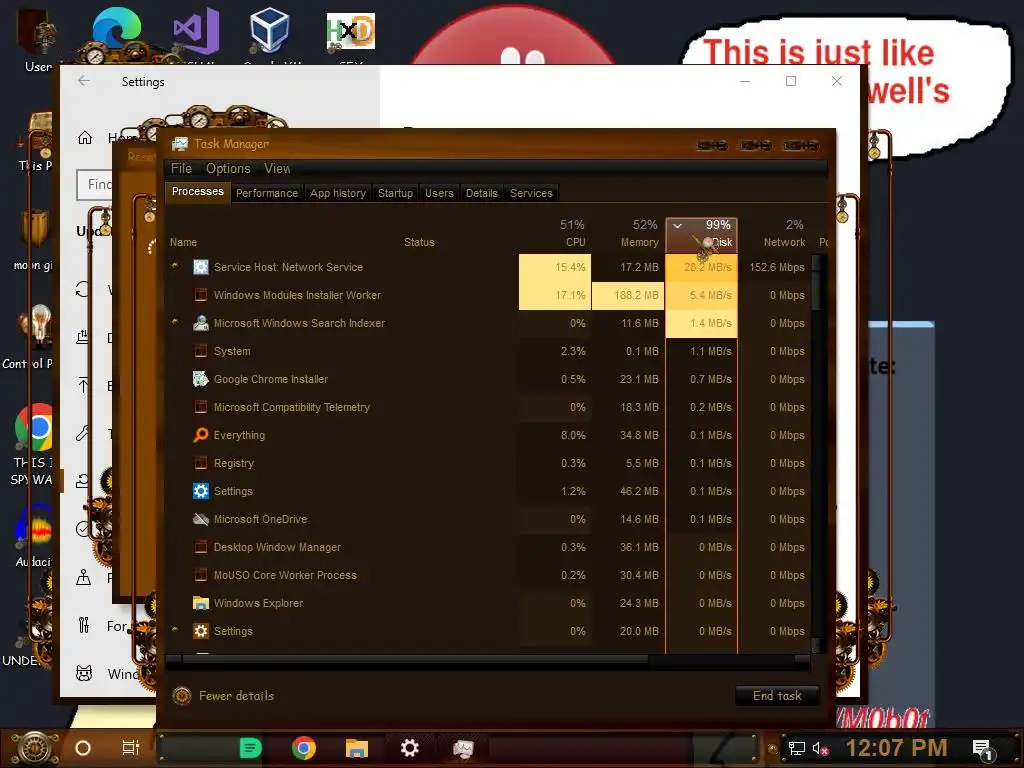The image size is (1024, 768).
Task: Click the End task button
Action: (777, 696)
